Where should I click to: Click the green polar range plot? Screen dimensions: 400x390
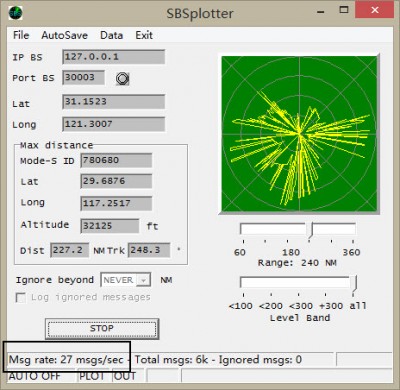pyautogui.click(x=299, y=134)
